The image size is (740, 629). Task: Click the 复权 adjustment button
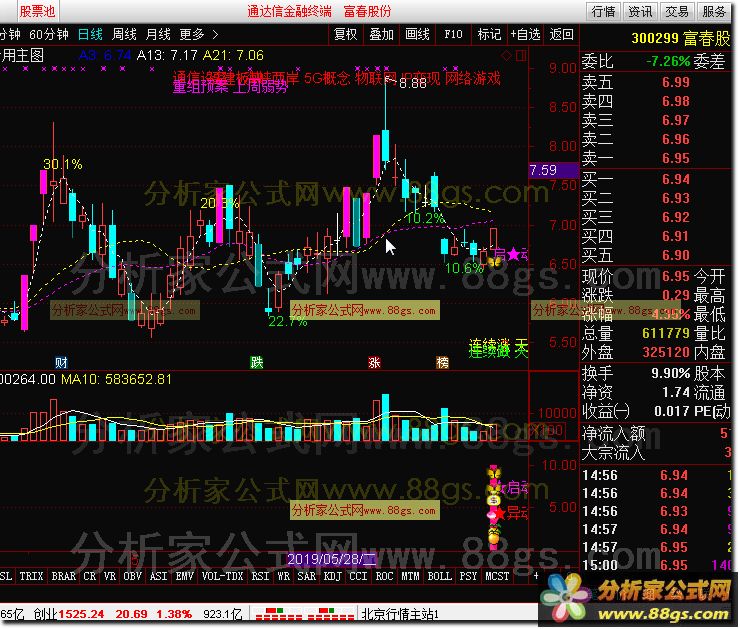[x=345, y=34]
